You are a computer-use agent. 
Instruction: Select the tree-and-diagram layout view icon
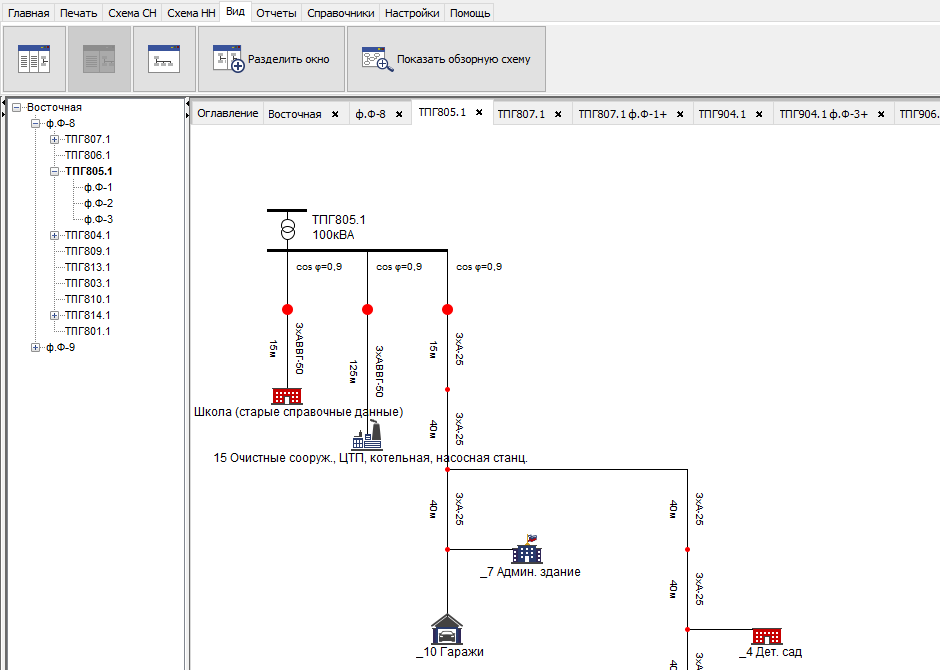click(99, 59)
